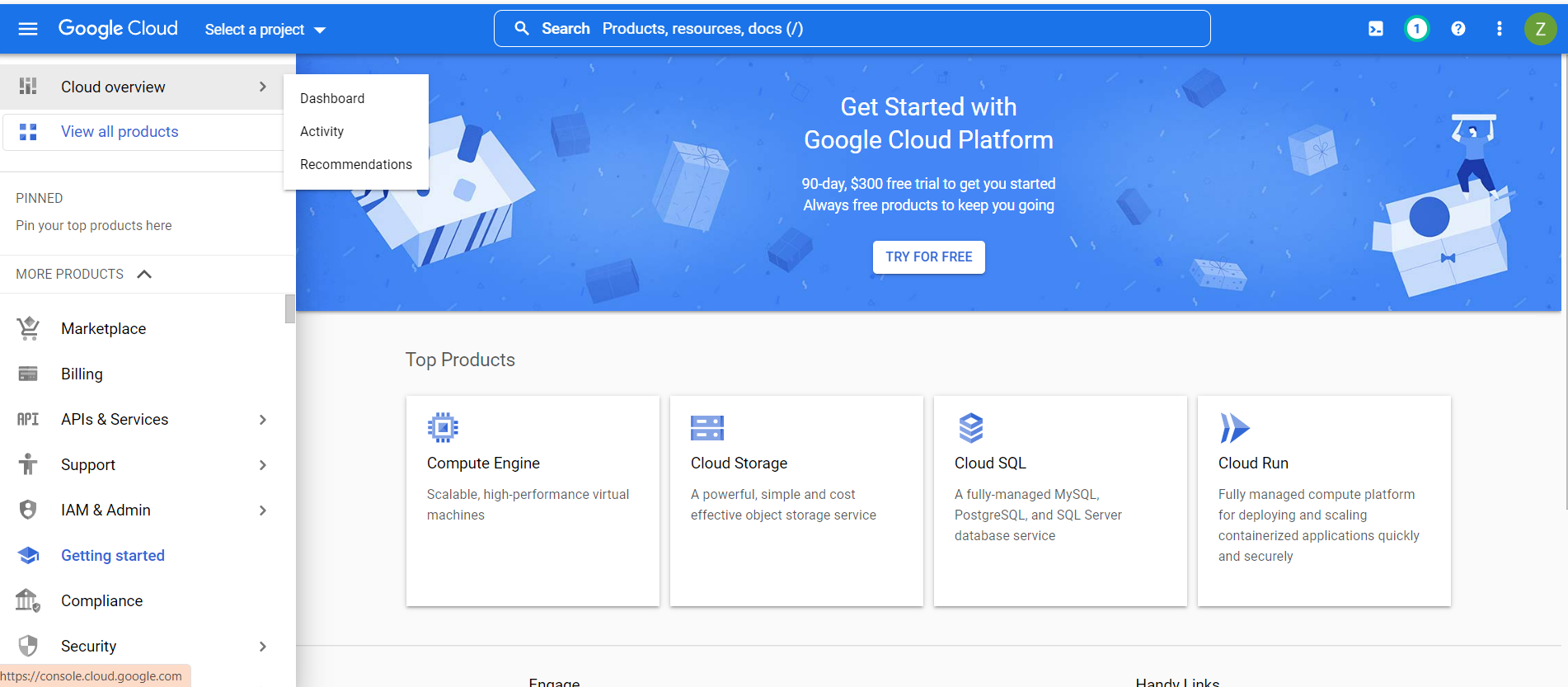Expand the Cloud overview submenu arrow
Viewport: 1568px width, 687px height.
tap(263, 87)
